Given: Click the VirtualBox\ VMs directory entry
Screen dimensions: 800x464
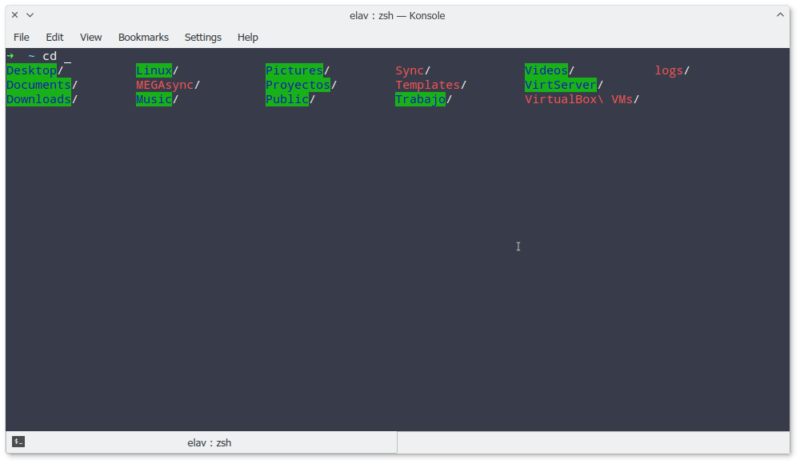Looking at the screenshot, I should pos(582,99).
